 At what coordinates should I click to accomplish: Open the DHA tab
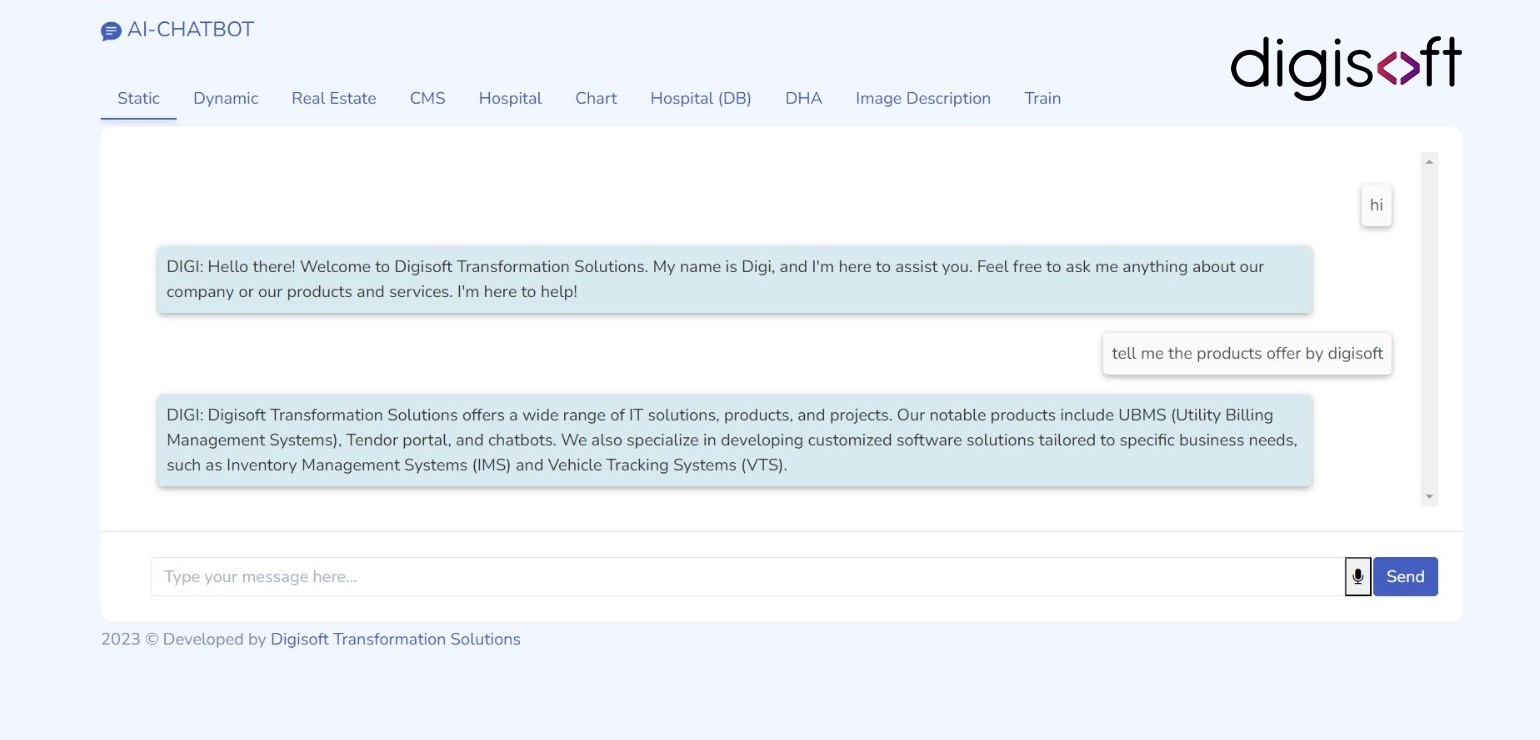804,98
